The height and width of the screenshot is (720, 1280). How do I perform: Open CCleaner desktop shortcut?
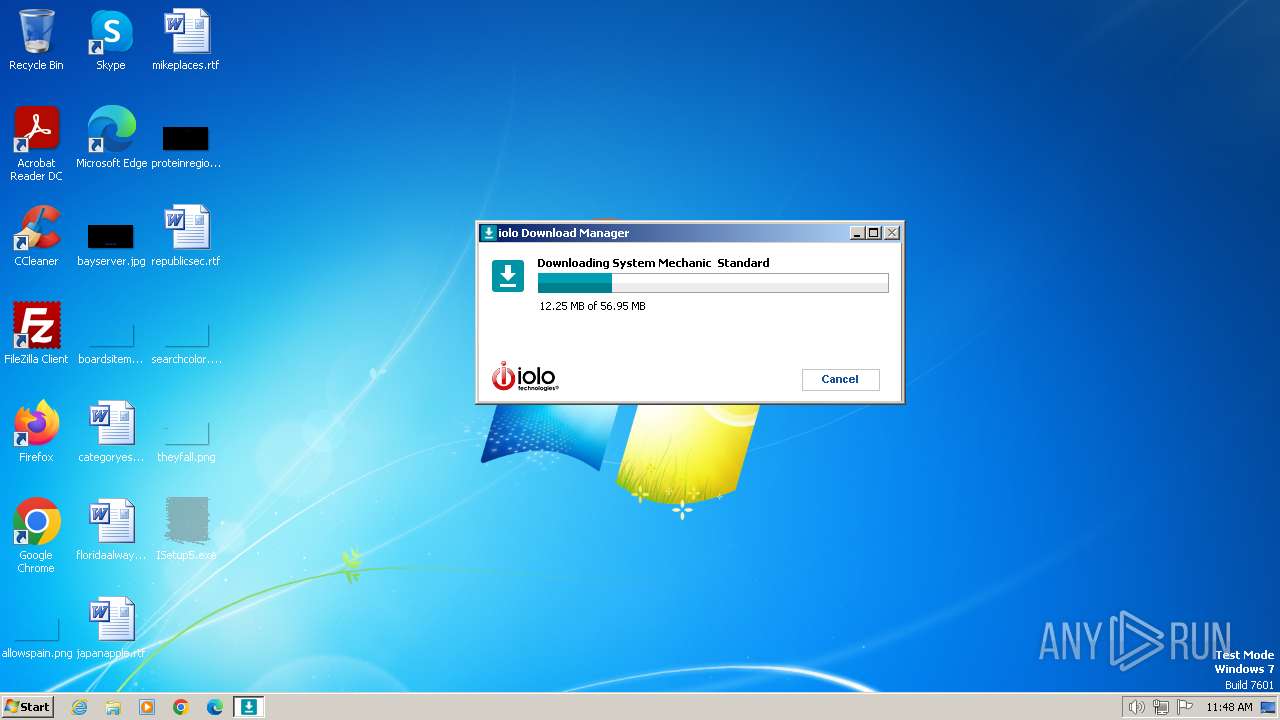coord(36,235)
